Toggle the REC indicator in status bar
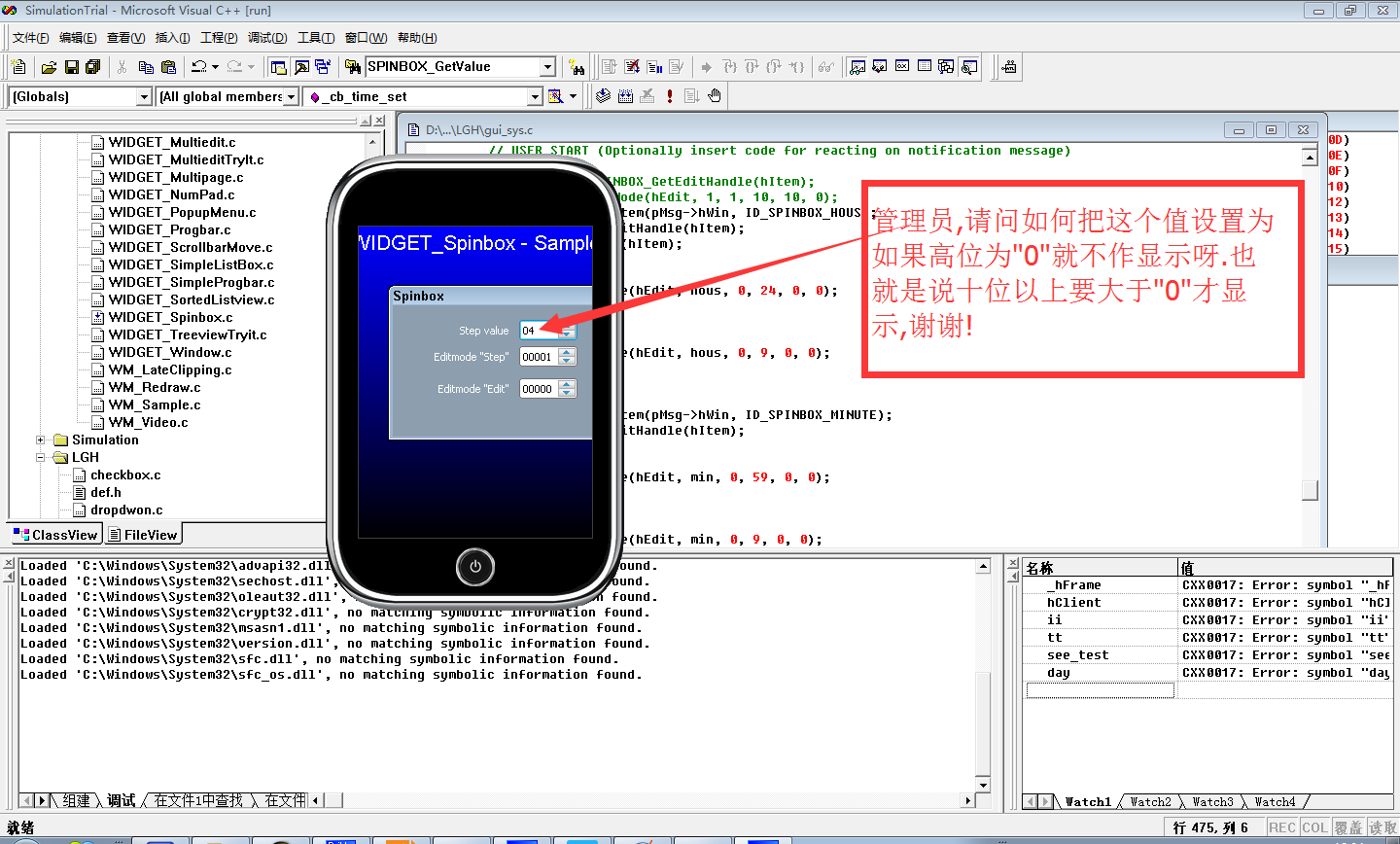 [1282, 827]
